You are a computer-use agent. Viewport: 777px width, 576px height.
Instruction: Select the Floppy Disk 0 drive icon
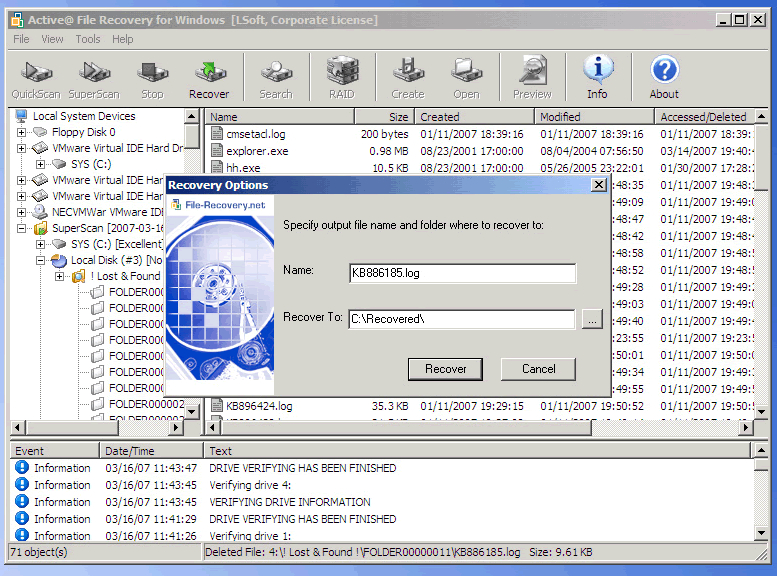(40, 132)
